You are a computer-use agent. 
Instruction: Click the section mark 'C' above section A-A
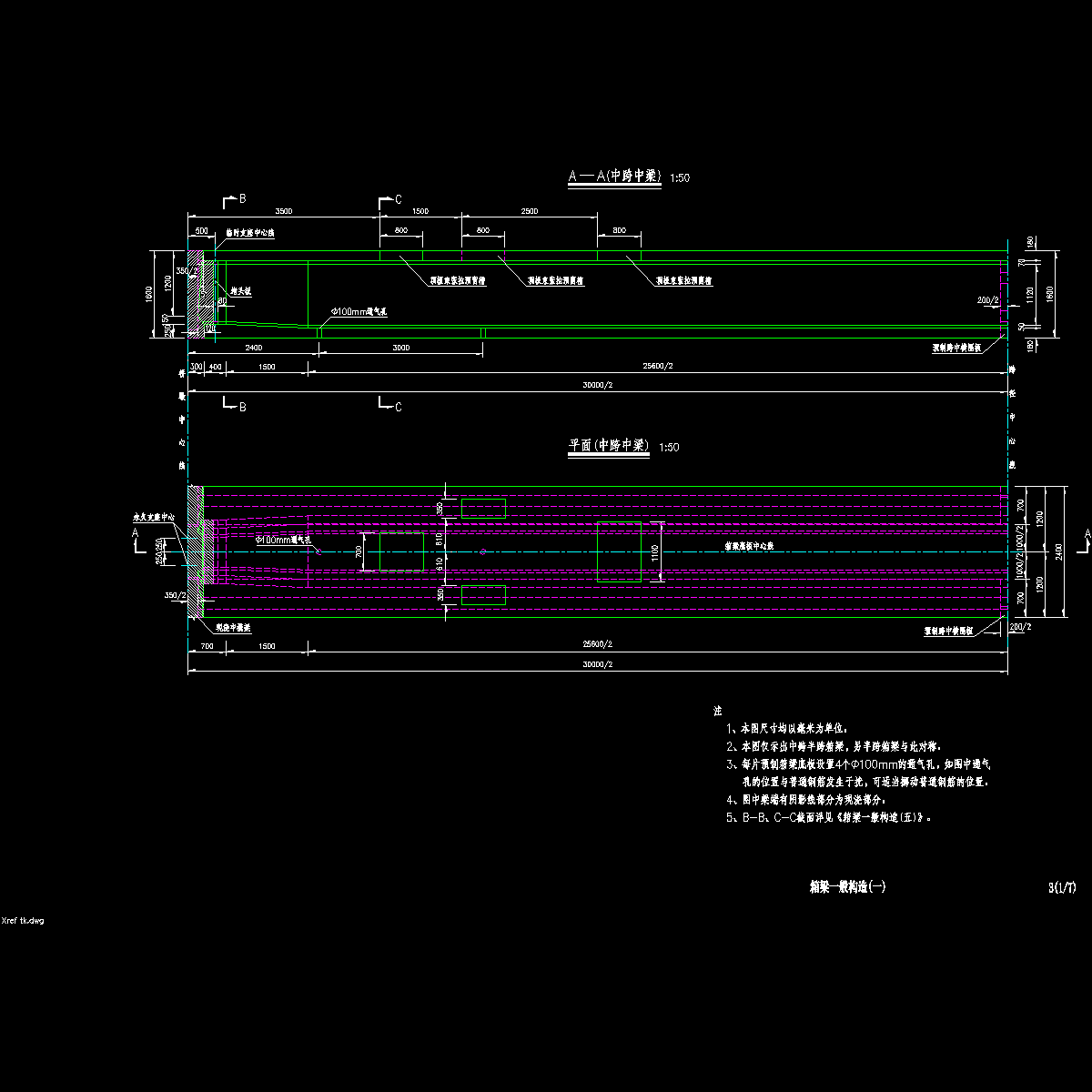pyautogui.click(x=398, y=198)
